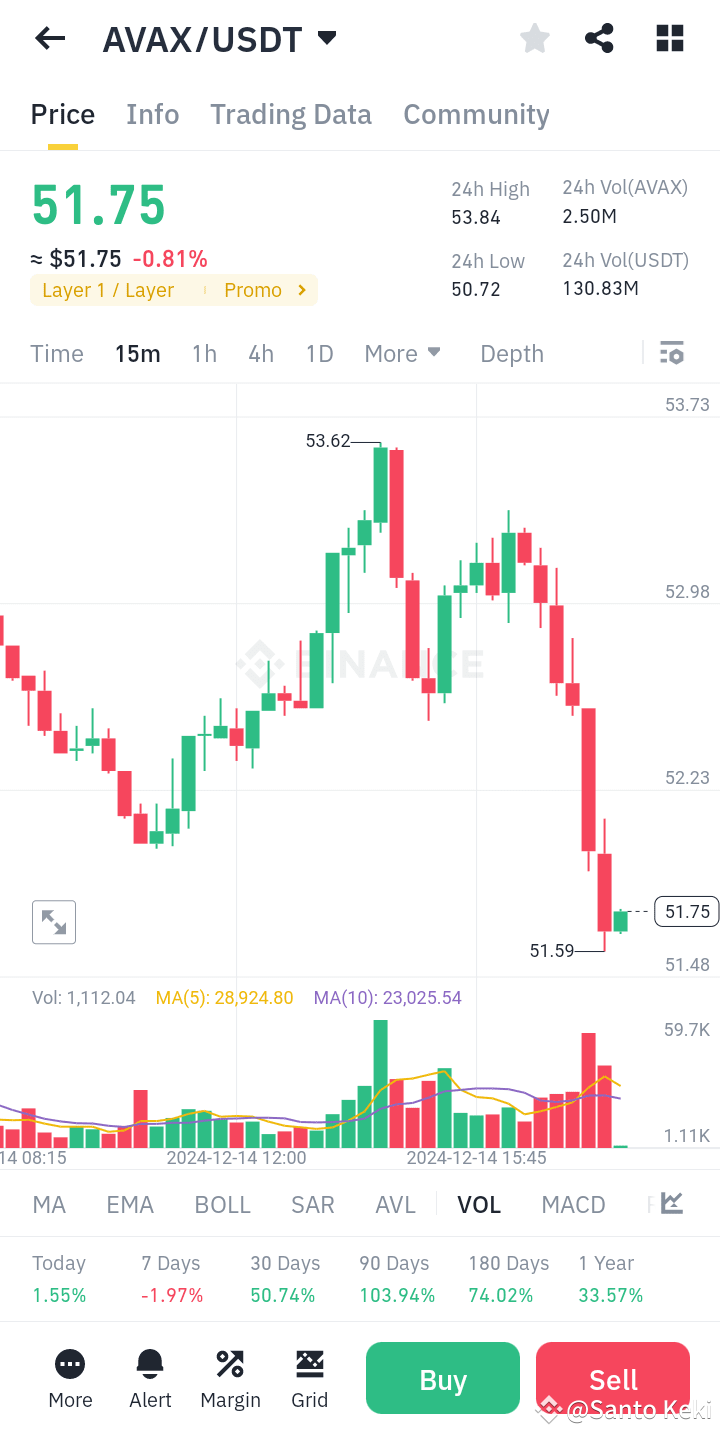Switch to the Trading Data tab

[x=290, y=114]
